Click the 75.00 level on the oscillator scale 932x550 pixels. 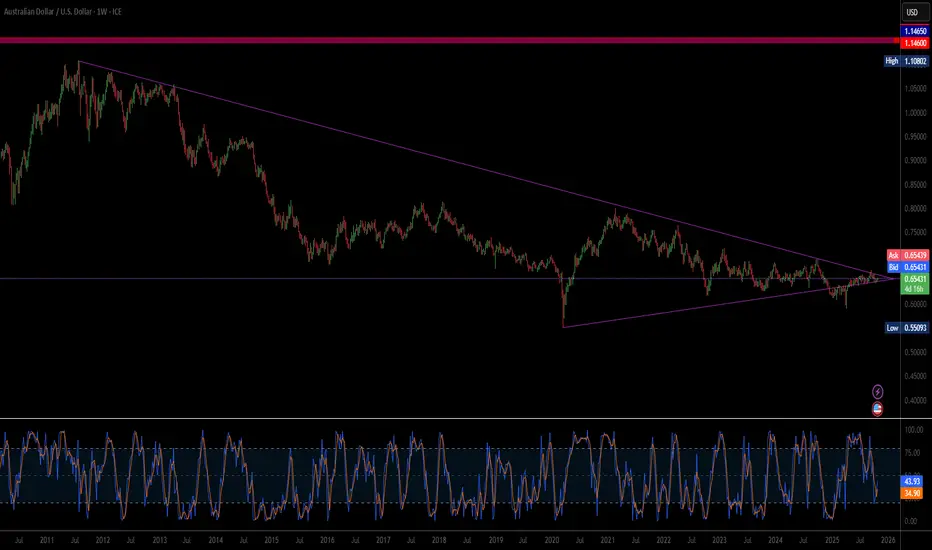click(x=912, y=452)
